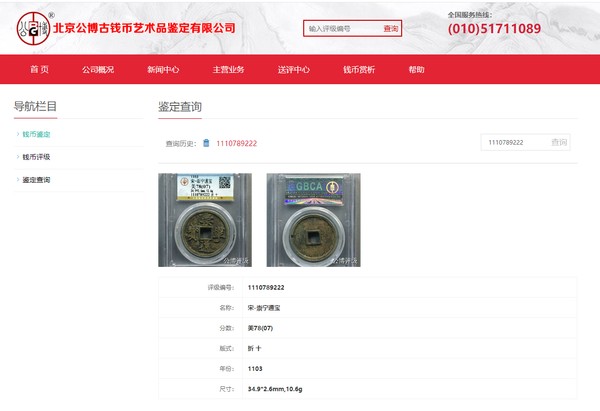Navigate to the 送评中心 page
The image size is (600, 411).
point(294,70)
